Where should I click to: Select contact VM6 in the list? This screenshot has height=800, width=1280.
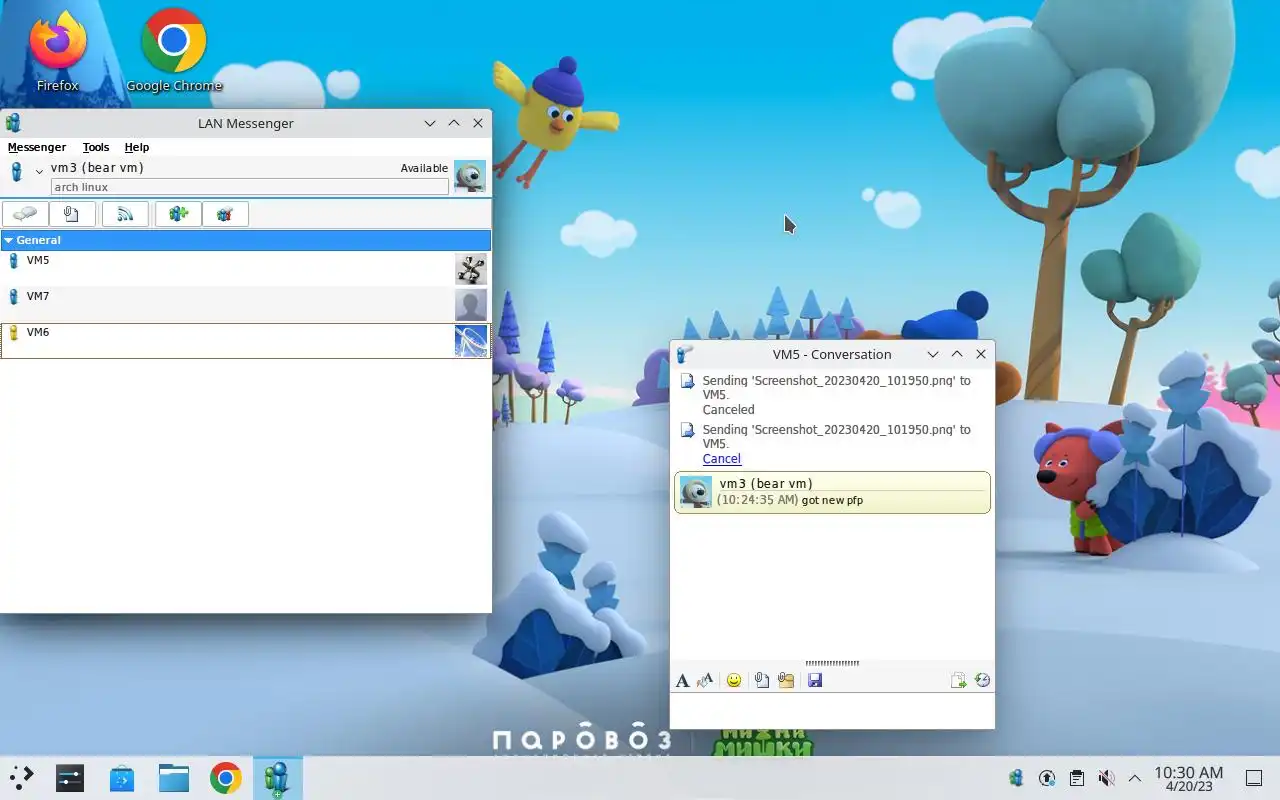245,341
